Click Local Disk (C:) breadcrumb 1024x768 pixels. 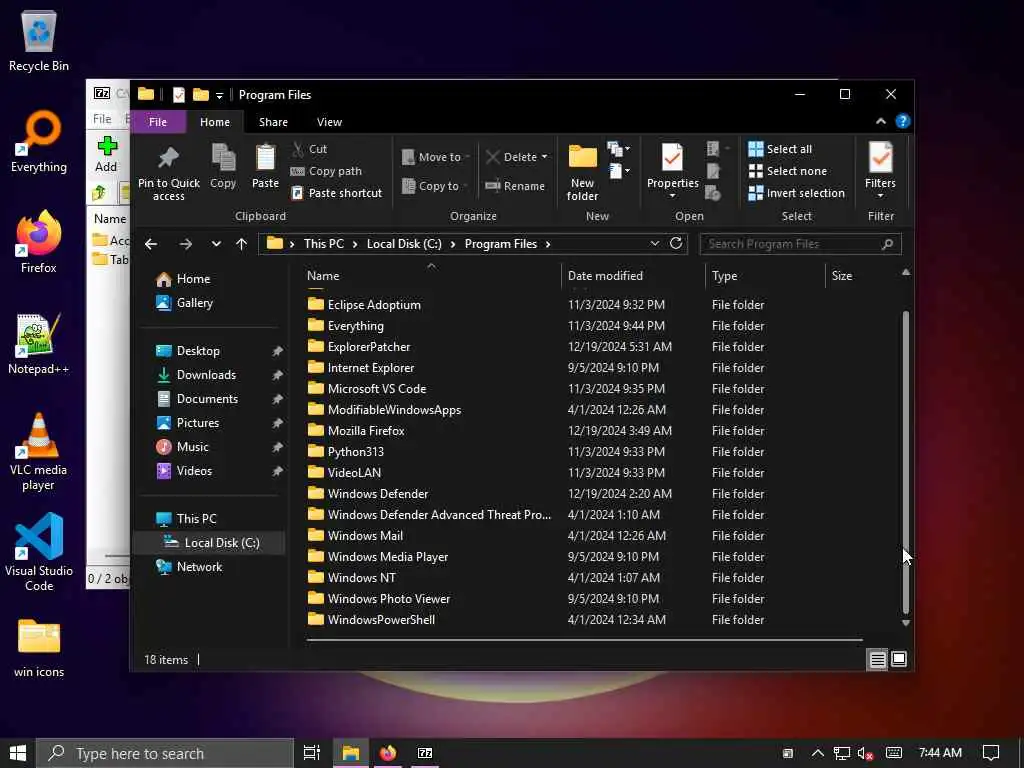[x=404, y=244]
